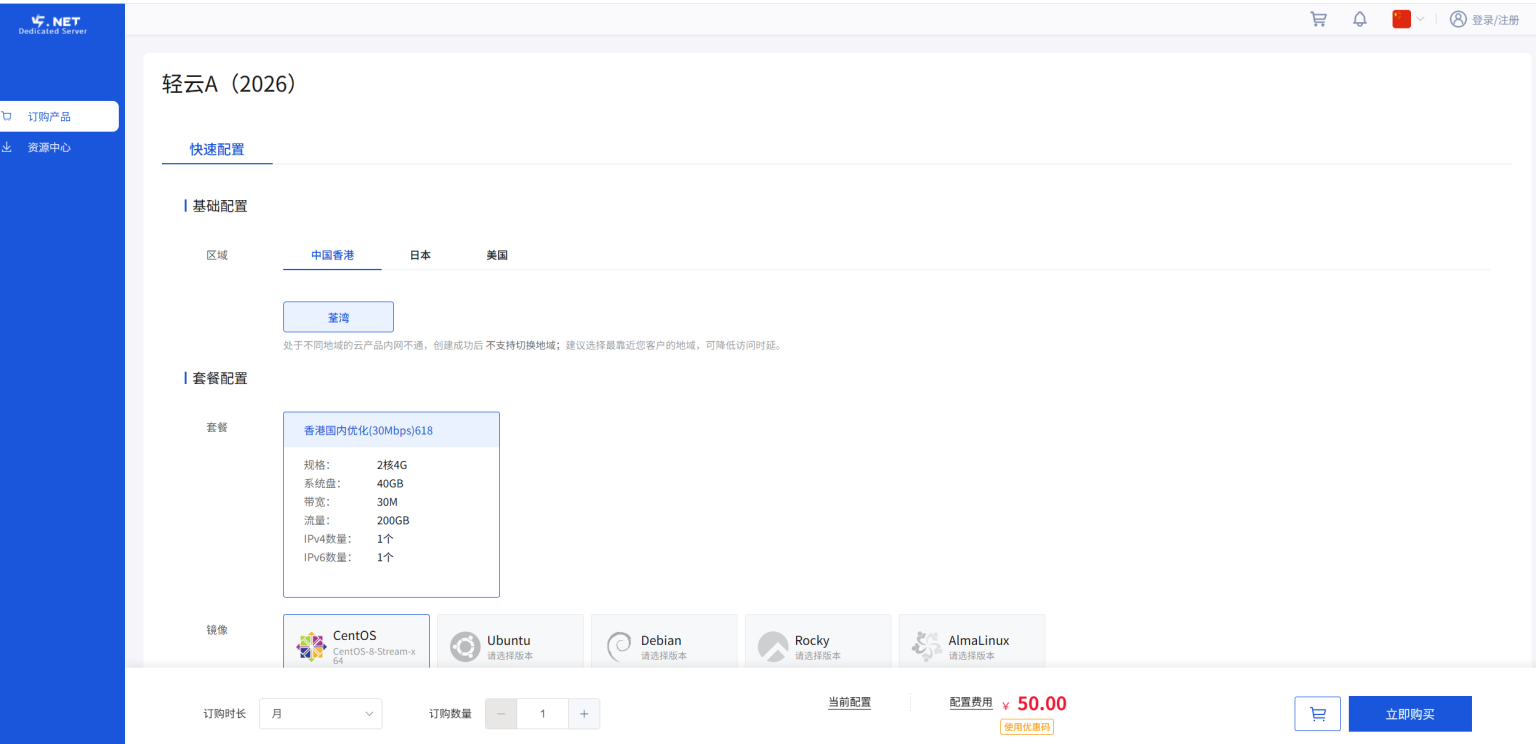
Task: Click the 40GB system disk value
Action: pos(390,483)
